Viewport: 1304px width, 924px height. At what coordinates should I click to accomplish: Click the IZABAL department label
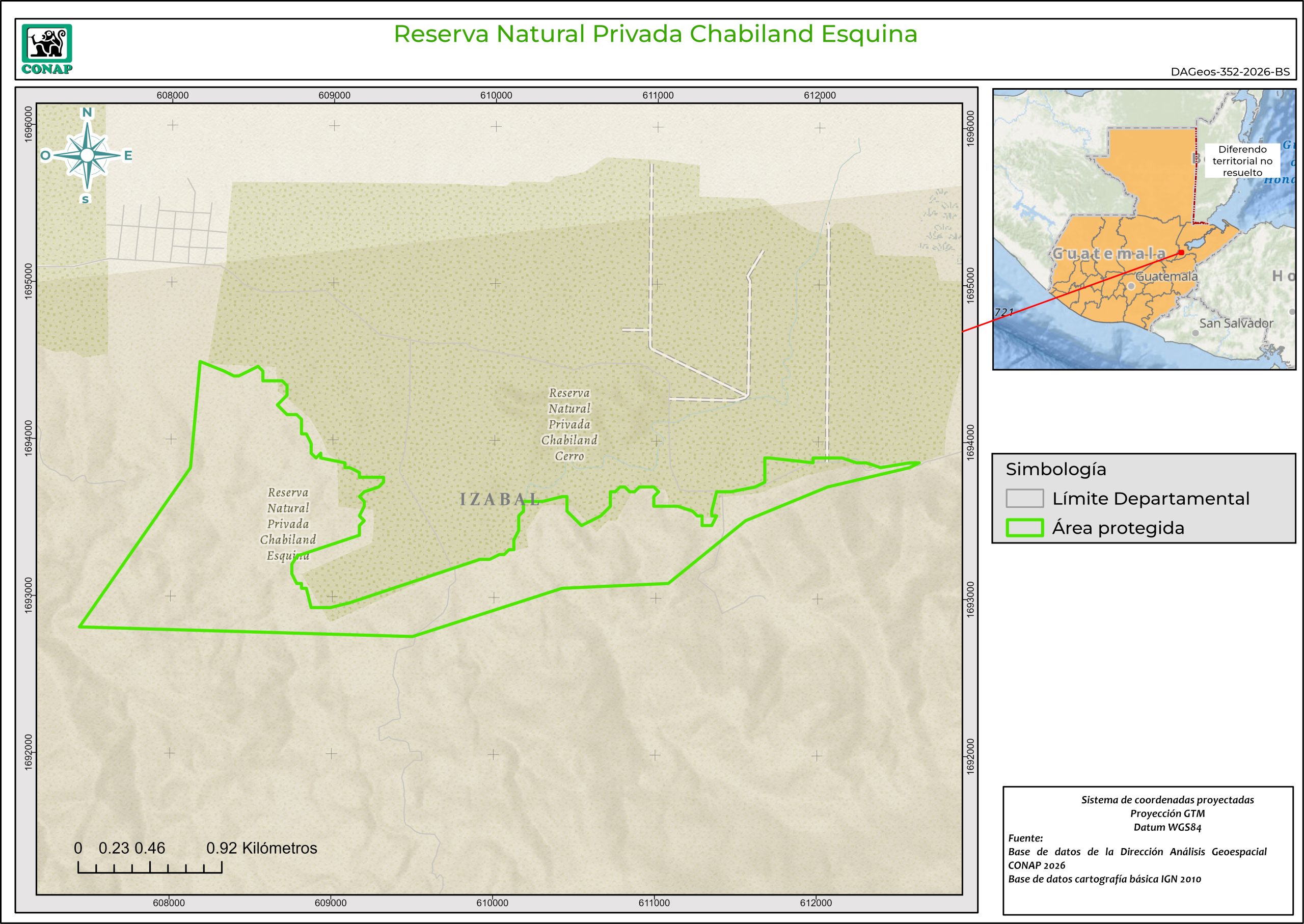[499, 500]
